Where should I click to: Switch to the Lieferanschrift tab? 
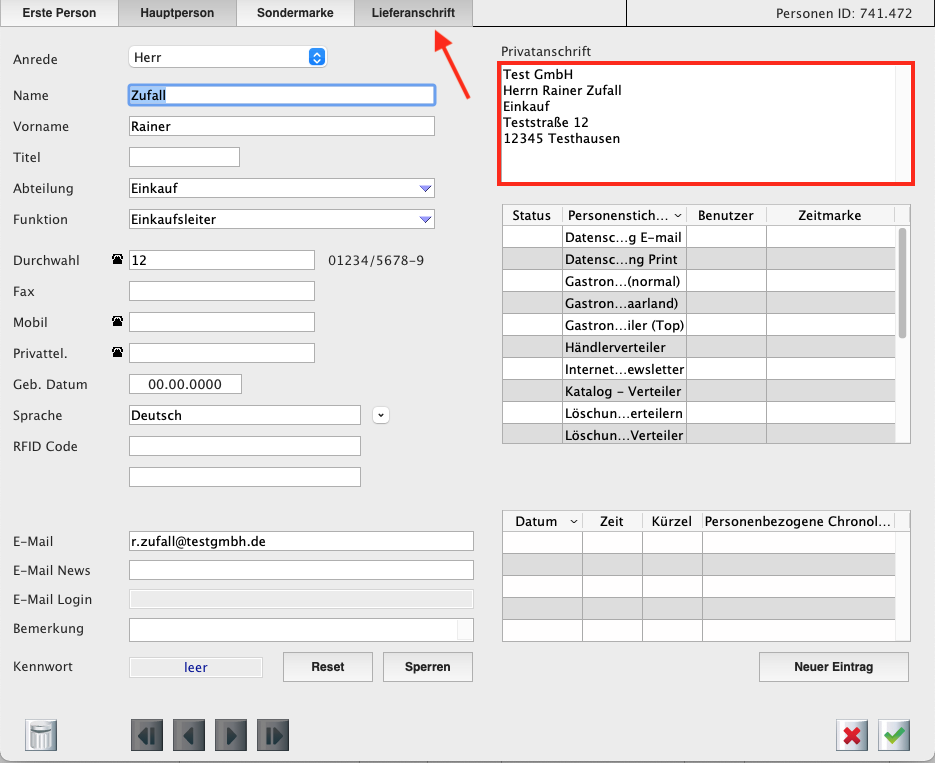(412, 13)
